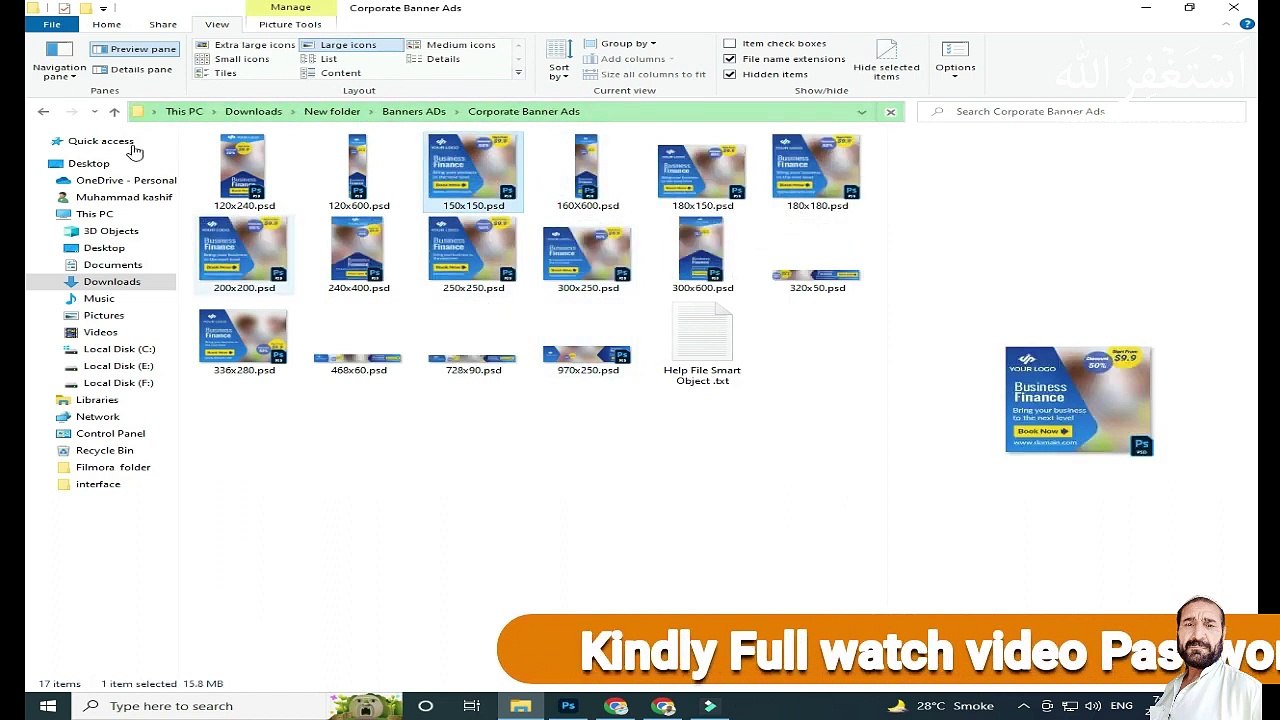Image resolution: width=1280 pixels, height=720 pixels.
Task: Select the 970x250.psd file
Action: [588, 360]
